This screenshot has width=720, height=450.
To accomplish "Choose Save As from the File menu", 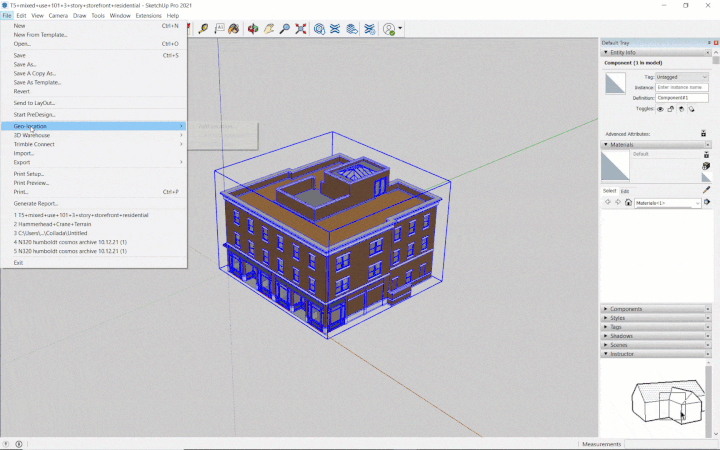I will [x=25, y=64].
